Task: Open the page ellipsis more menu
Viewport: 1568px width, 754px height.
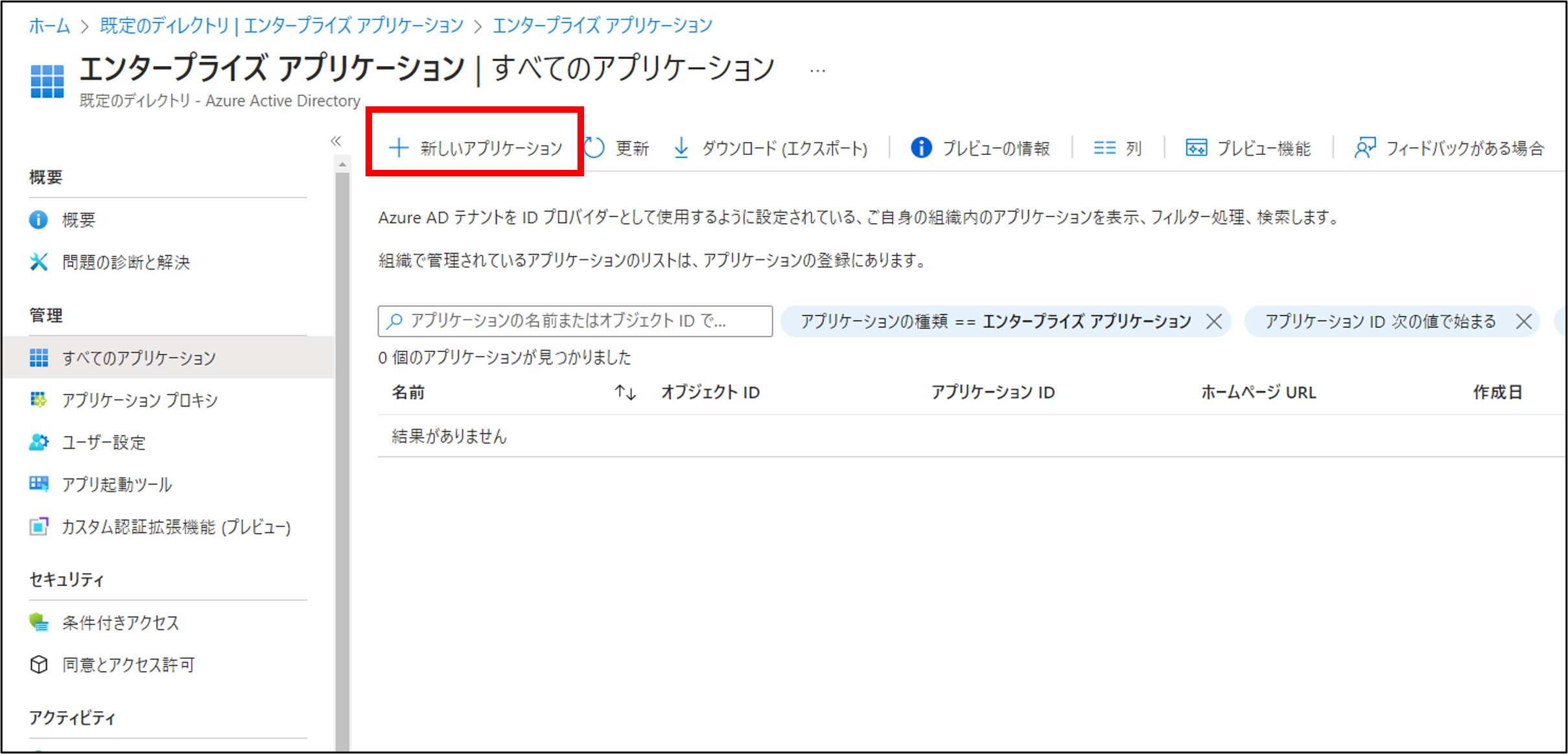Action: (817, 71)
